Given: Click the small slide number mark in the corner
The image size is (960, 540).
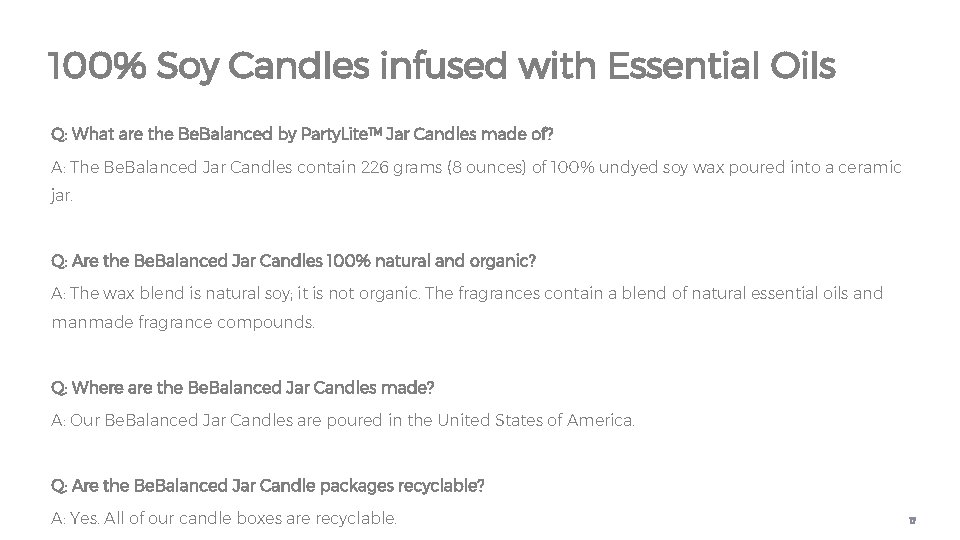Looking at the screenshot, I should [912, 520].
